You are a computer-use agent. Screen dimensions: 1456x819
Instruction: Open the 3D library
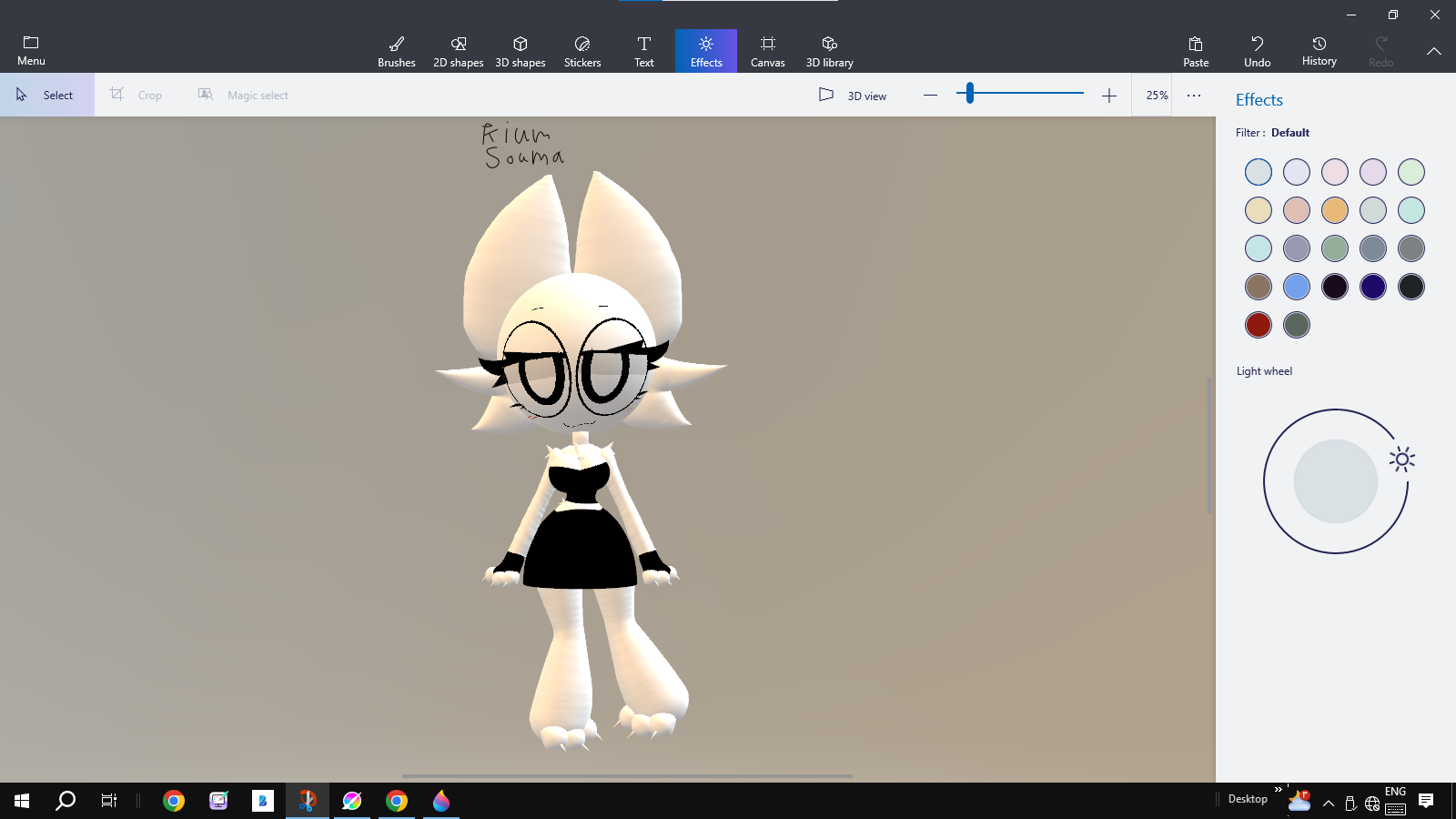(829, 51)
